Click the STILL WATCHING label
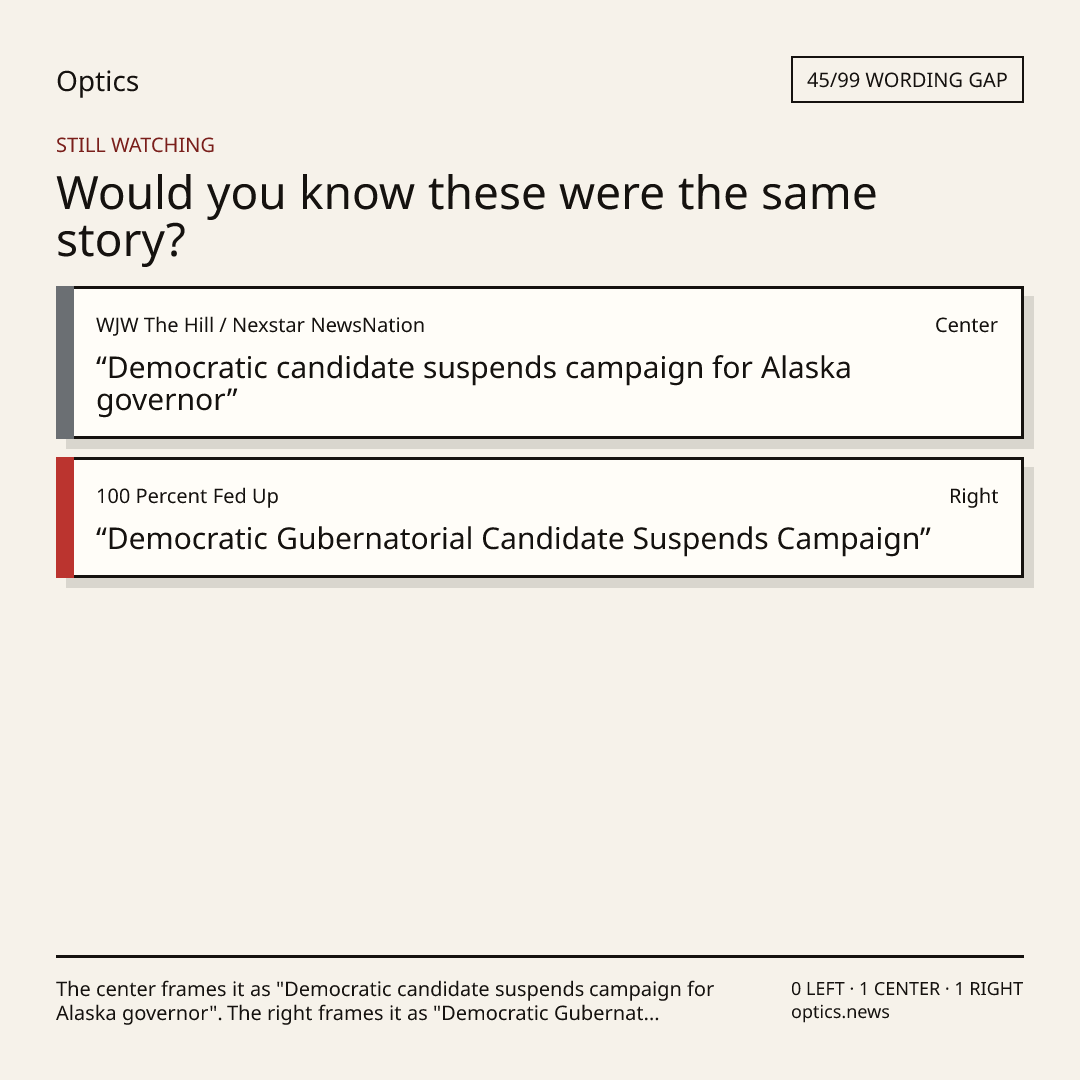 135,145
